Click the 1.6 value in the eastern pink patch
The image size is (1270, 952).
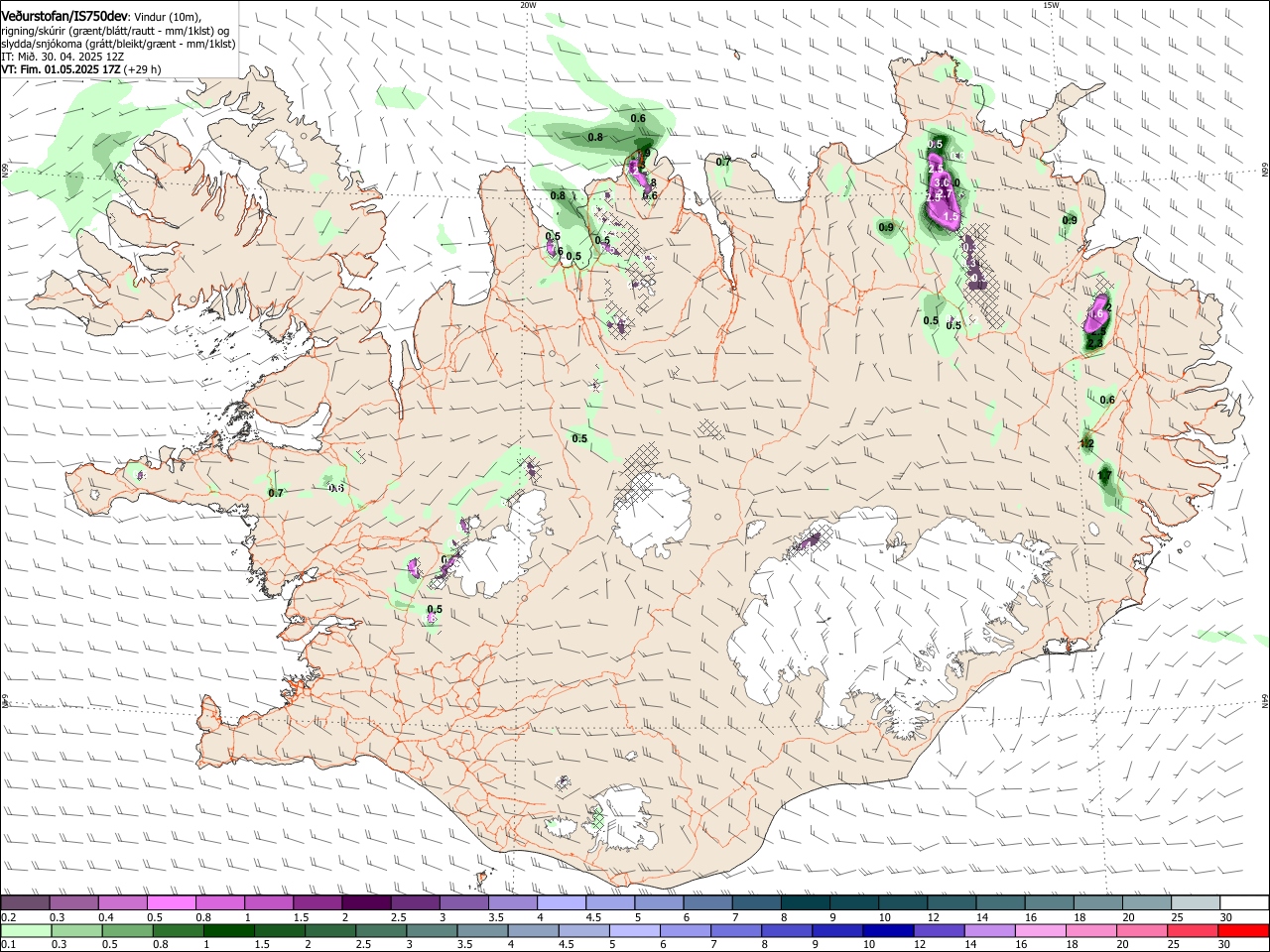click(1097, 314)
